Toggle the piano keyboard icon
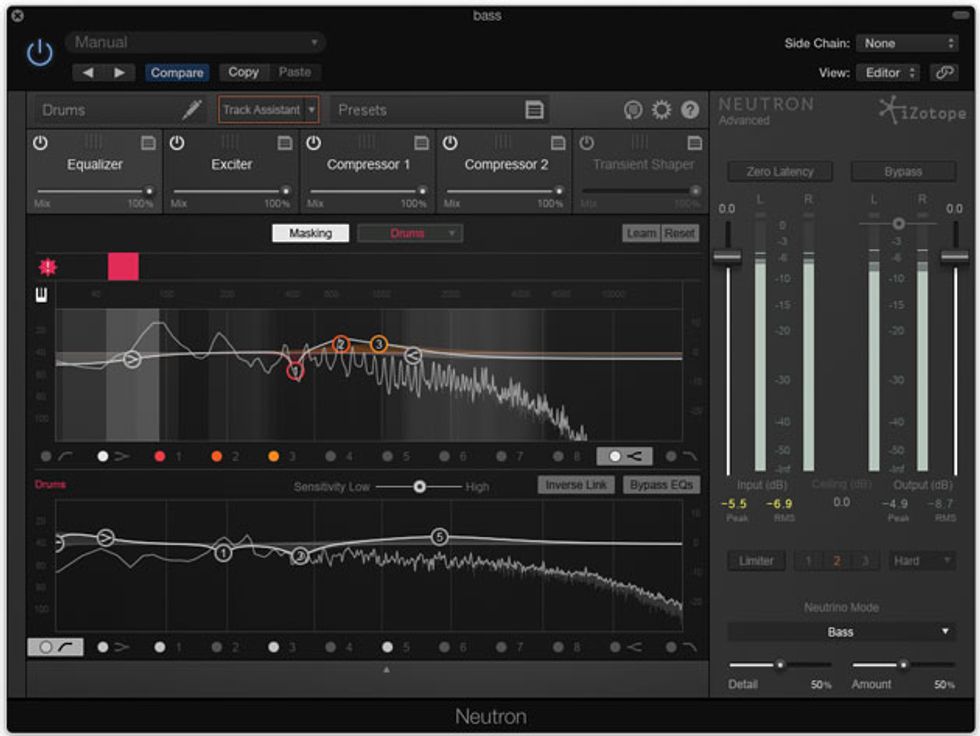Viewport: 980px width, 736px height. [x=41, y=295]
